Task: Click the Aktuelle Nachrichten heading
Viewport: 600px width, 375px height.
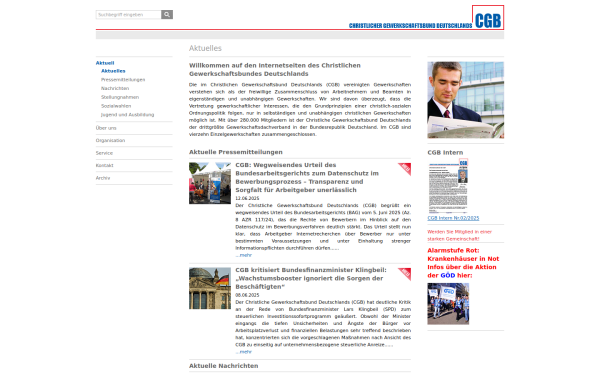Action: 223,366
